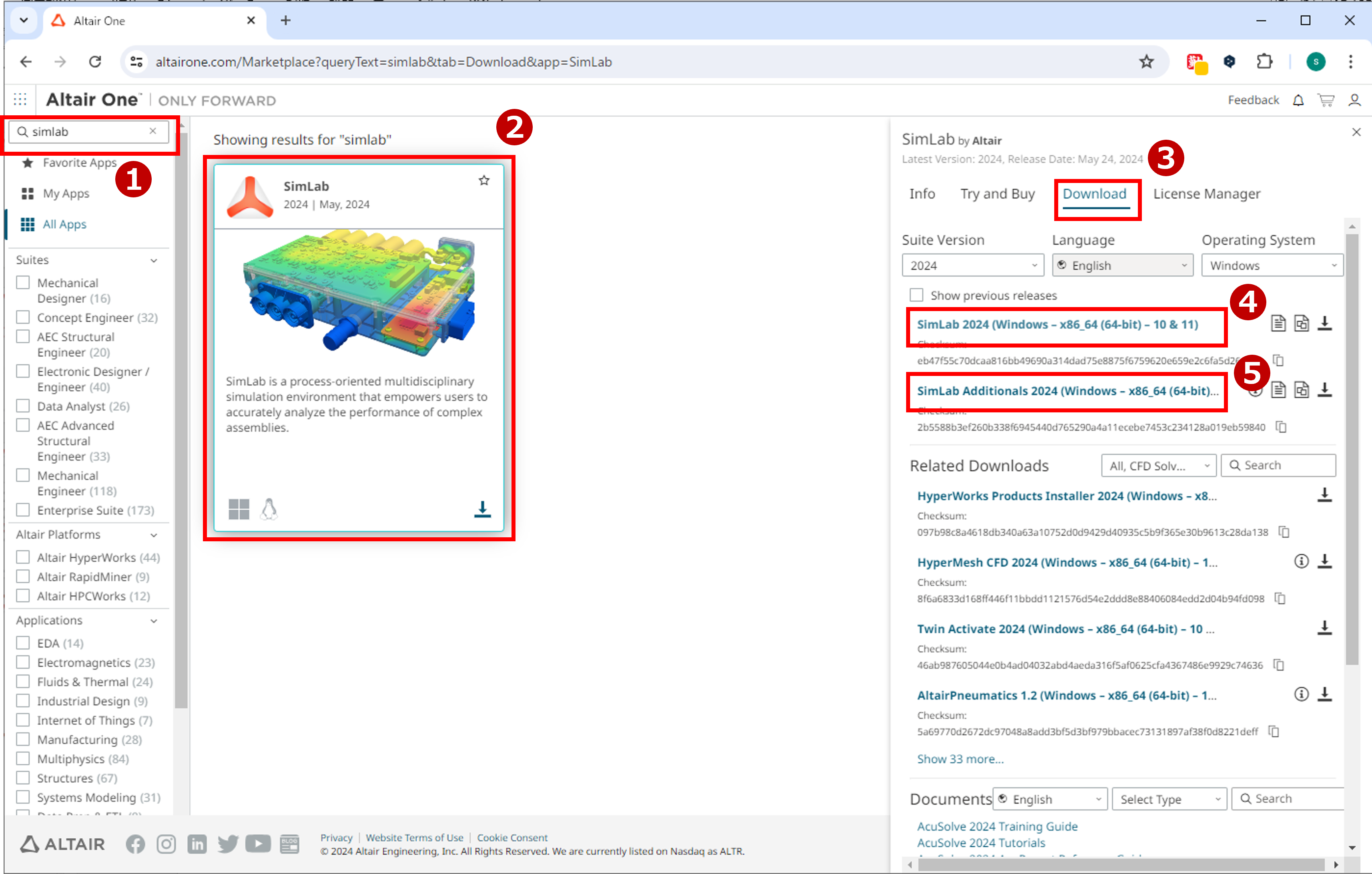Click the copy-link icon for SimLab 2024 installer
The width and height of the screenshot is (1372, 874).
click(x=1301, y=323)
